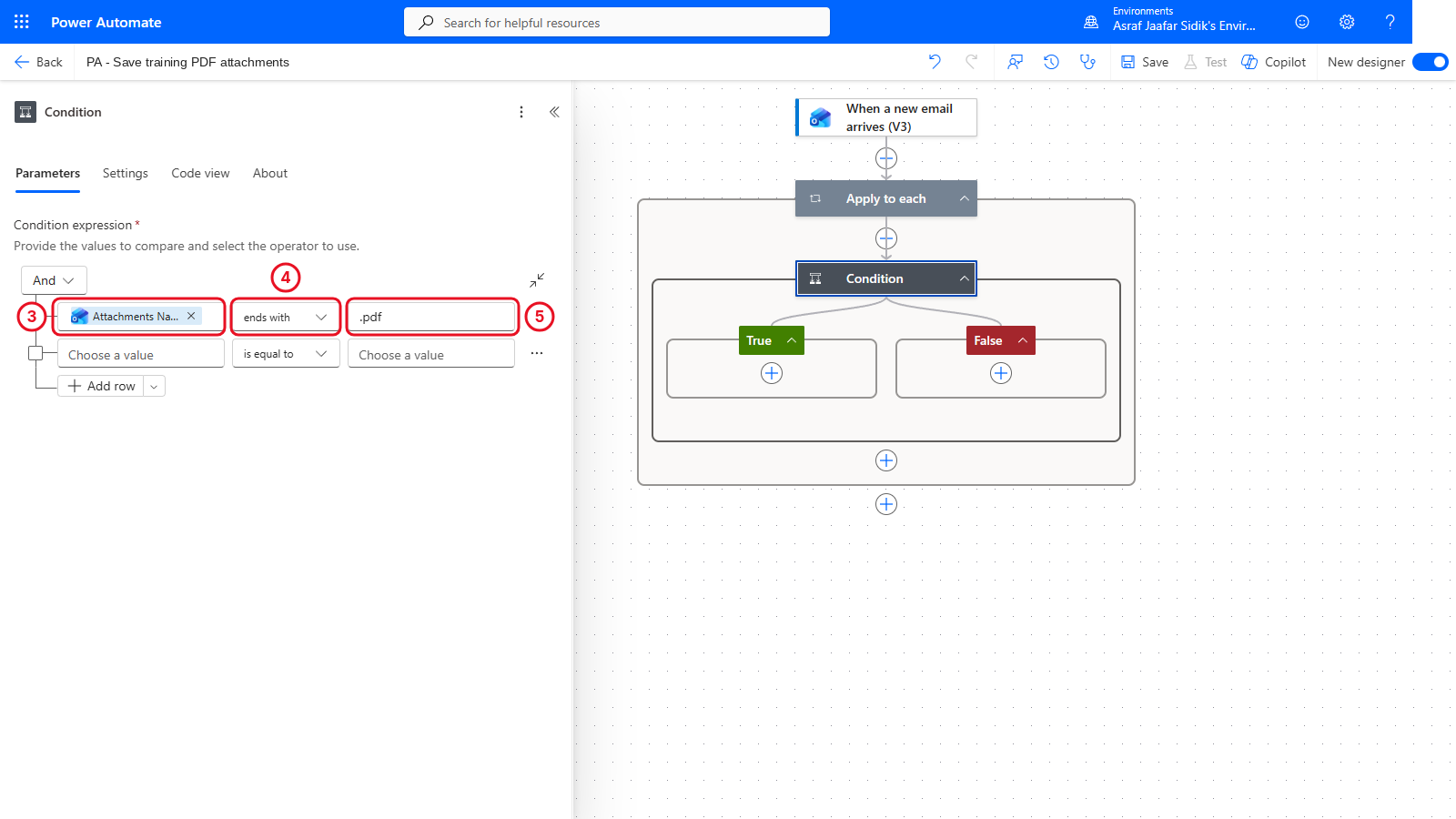Insert a step below the email trigger
The width and height of the screenshot is (1456, 819).
pyautogui.click(x=886, y=158)
